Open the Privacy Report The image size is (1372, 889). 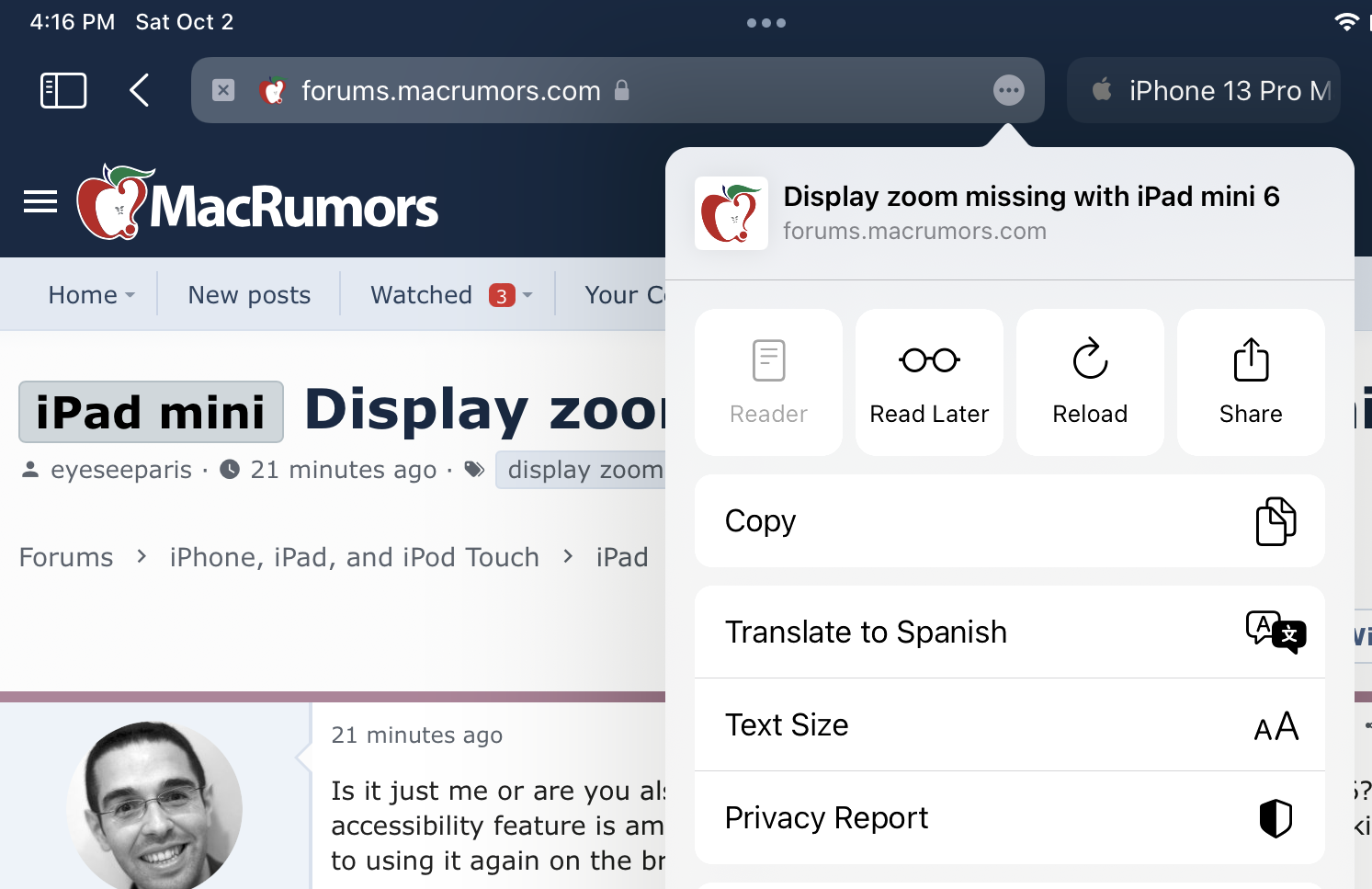[x=1010, y=818]
